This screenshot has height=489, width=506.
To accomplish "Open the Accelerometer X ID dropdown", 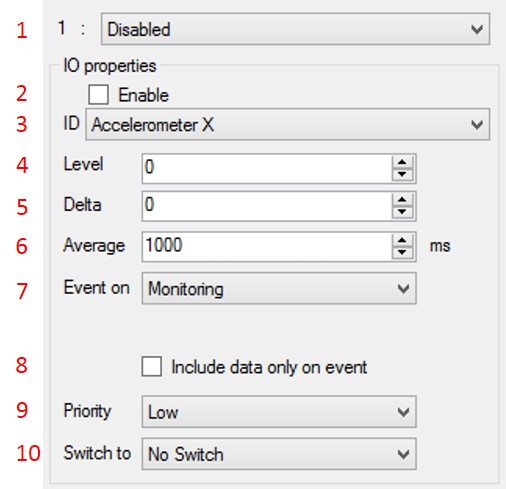I will (287, 124).
